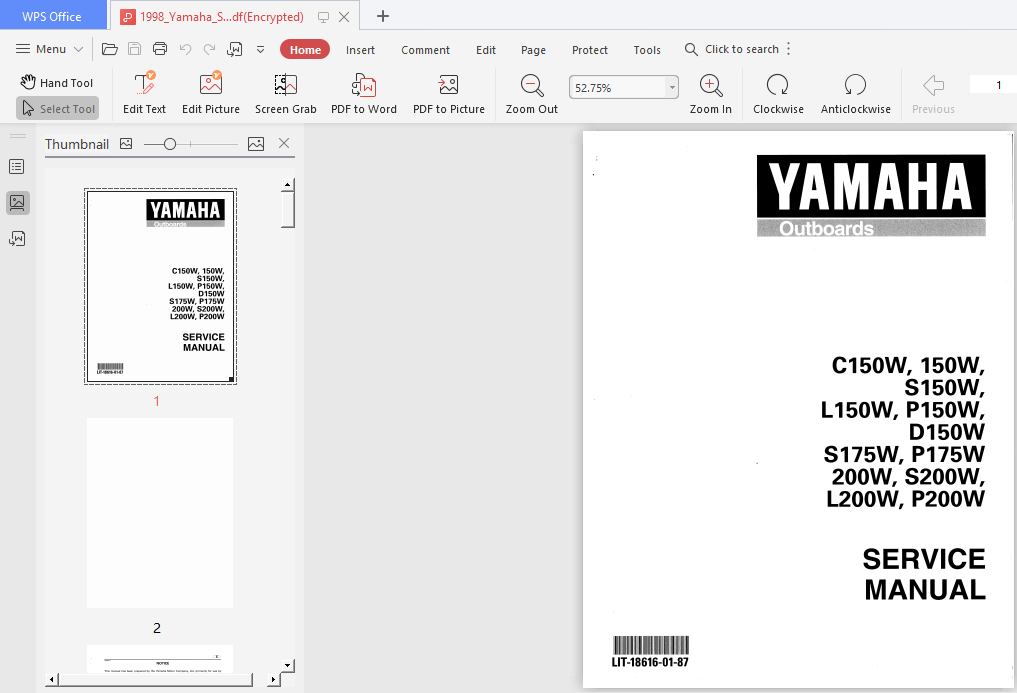Start a Screen Grab
1017x693 pixels.
pos(285,93)
